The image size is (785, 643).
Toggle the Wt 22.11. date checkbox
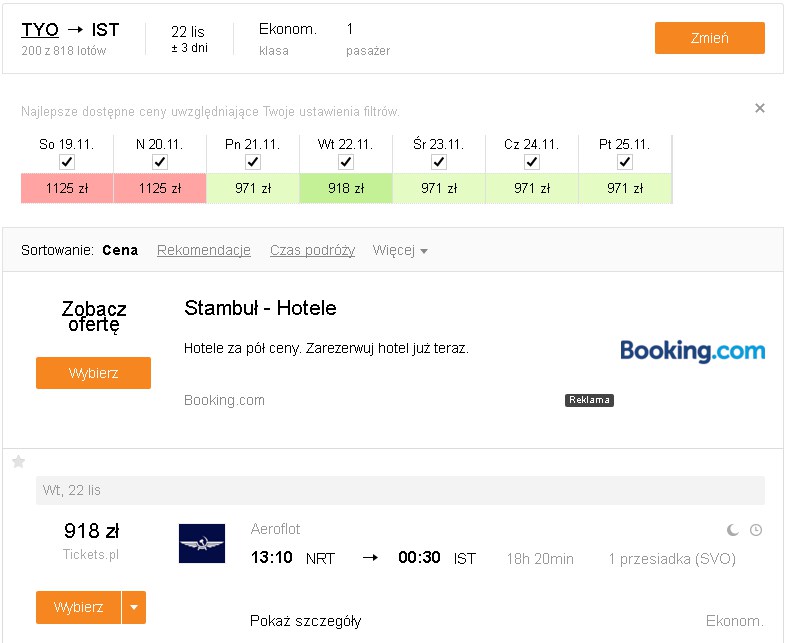(x=346, y=162)
